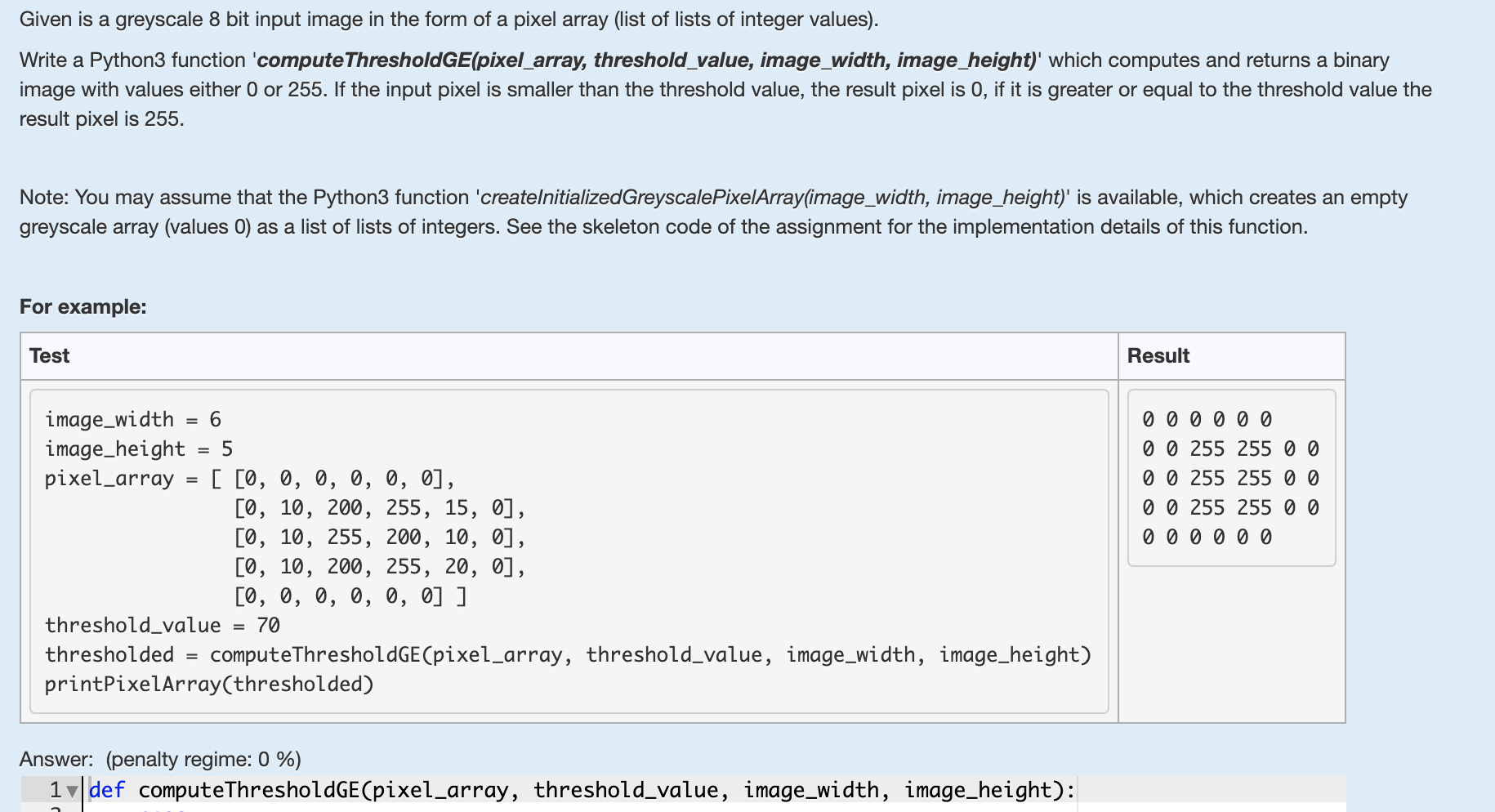The image size is (1495, 812).
Task: Click 'image_height' parameter at end of def line
Action: 978,790
